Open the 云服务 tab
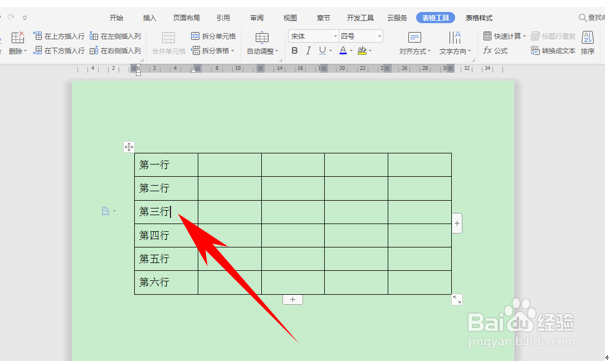 [x=397, y=18]
